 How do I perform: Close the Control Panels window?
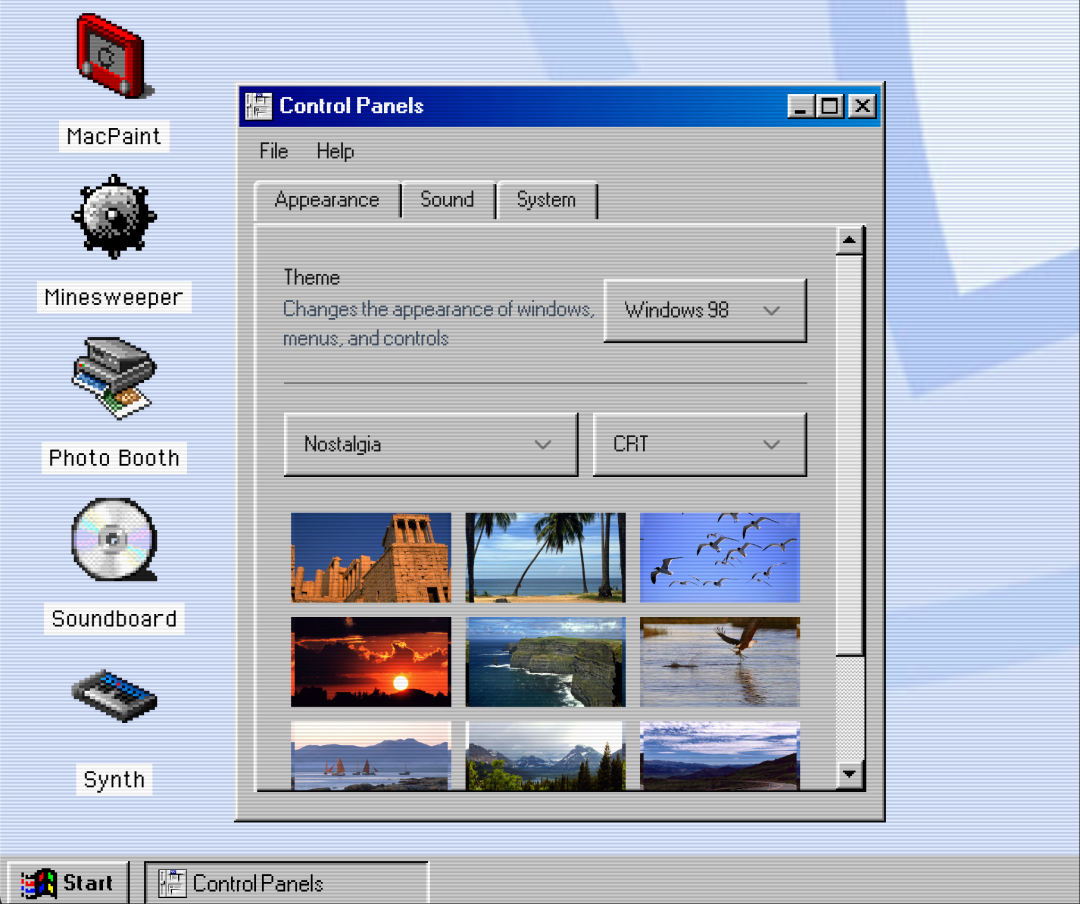point(862,106)
